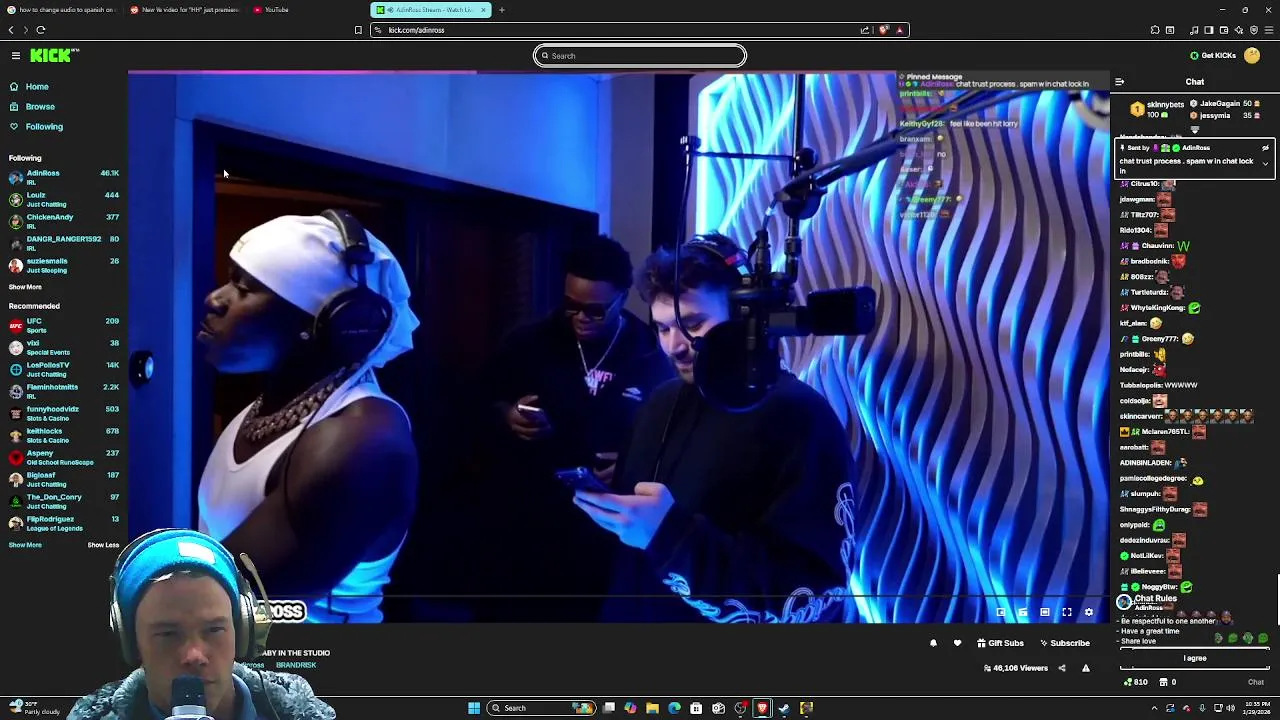Open a new browser tab

(x=502, y=10)
